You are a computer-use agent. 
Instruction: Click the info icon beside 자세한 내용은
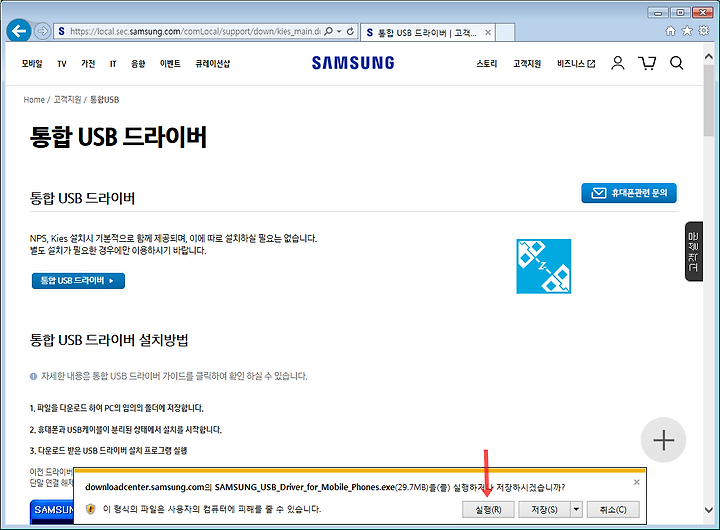tap(33, 377)
